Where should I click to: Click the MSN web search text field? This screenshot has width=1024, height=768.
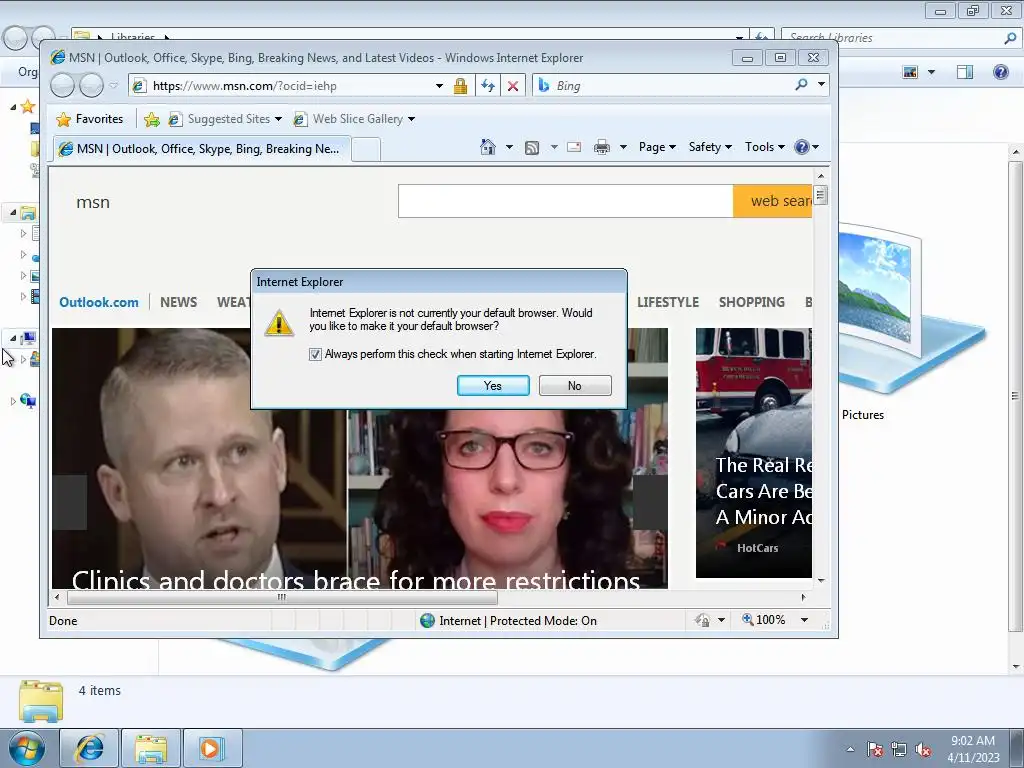coord(566,201)
